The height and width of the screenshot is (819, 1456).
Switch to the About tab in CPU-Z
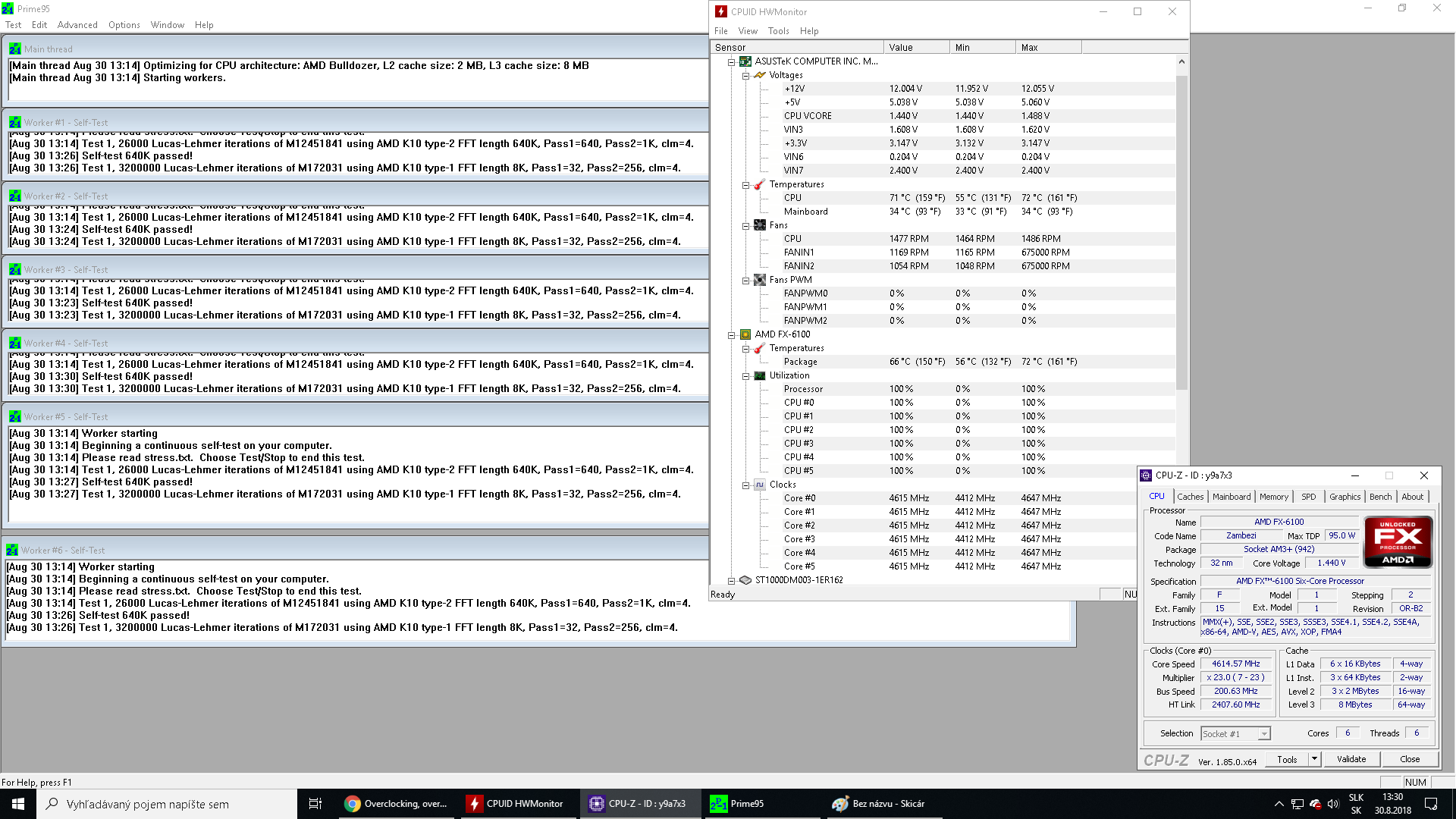pyautogui.click(x=1412, y=497)
